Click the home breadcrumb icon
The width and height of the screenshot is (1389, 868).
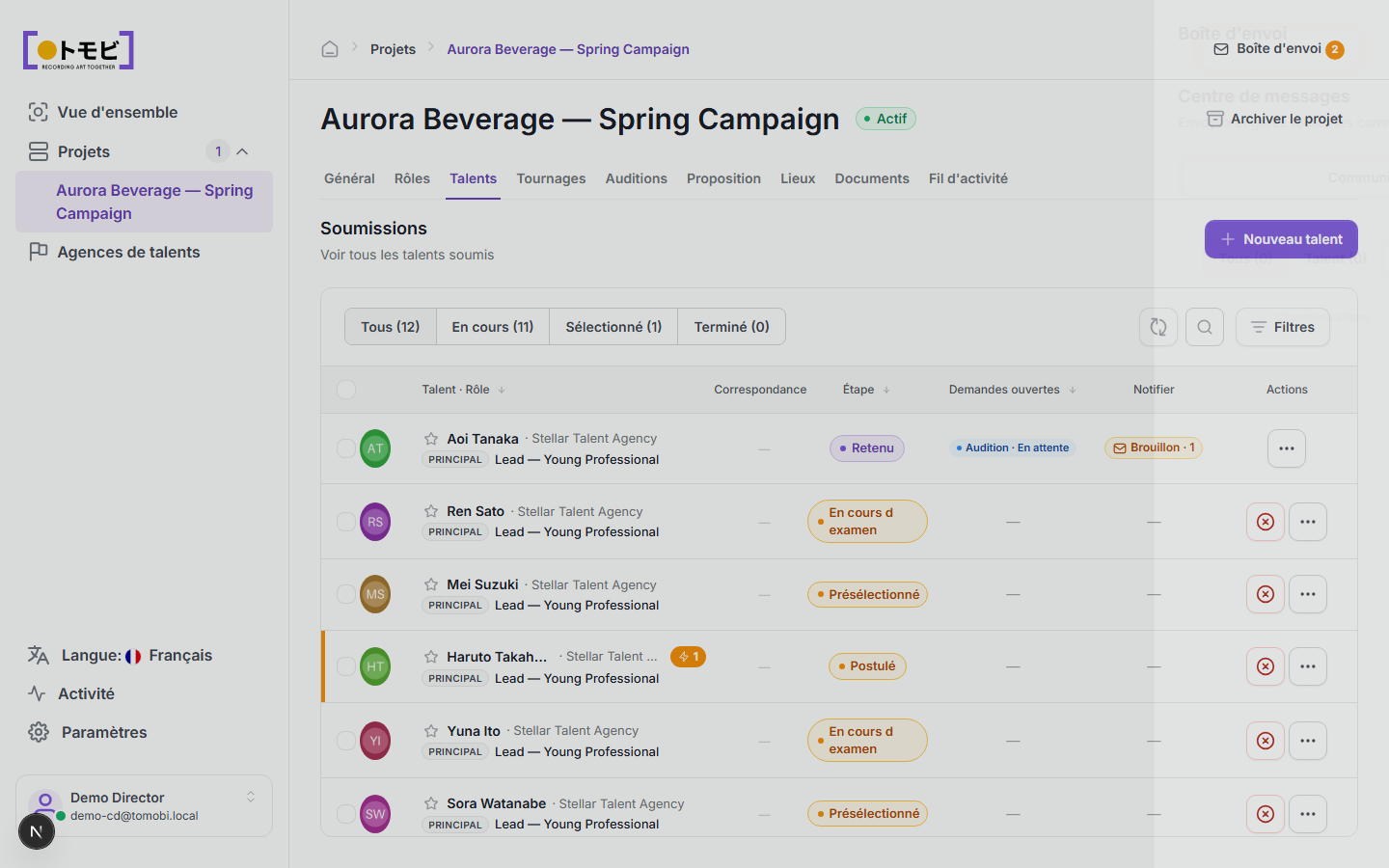(330, 49)
